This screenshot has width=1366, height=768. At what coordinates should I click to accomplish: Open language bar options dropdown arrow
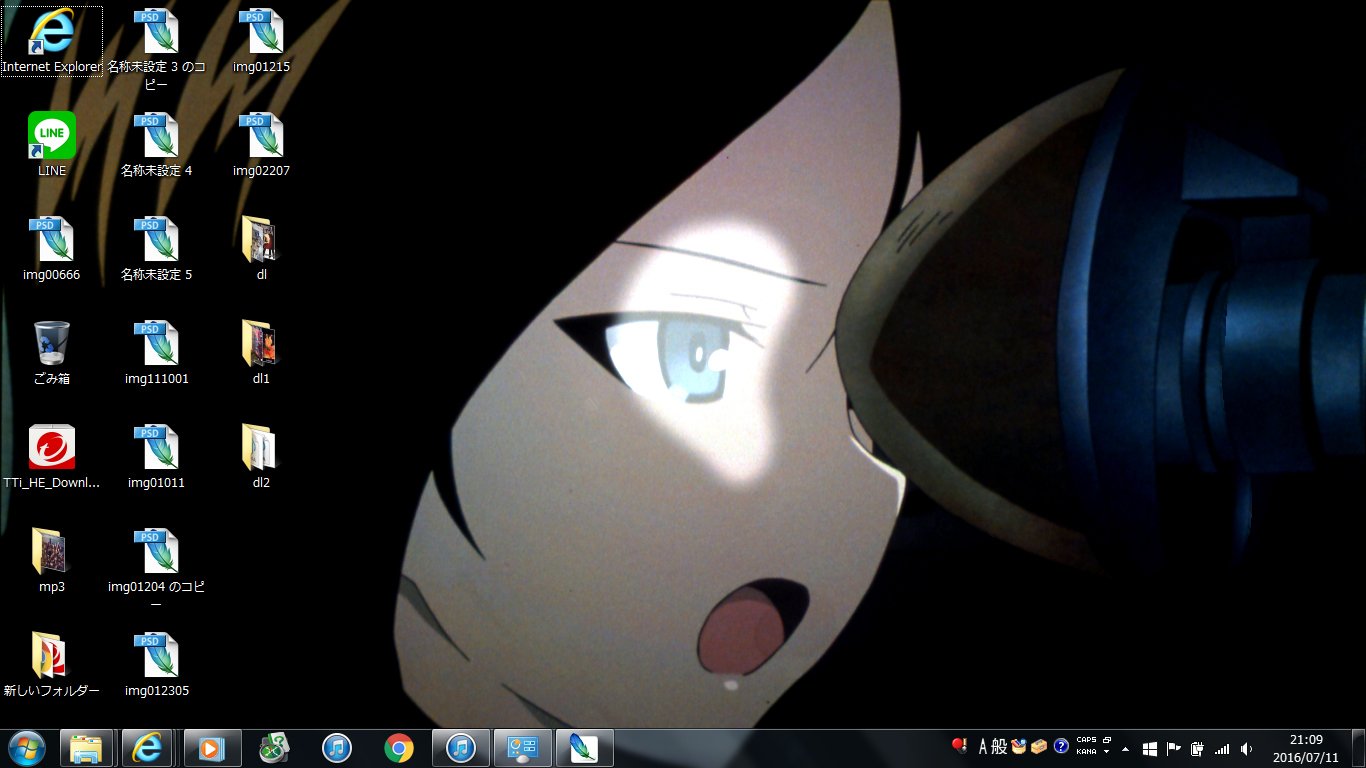tap(1107, 752)
